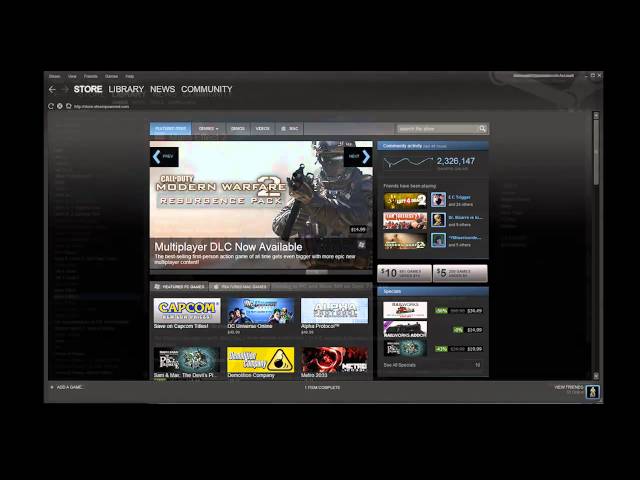Open the Demolition Company thumbnail
The width and height of the screenshot is (640, 480).
click(260, 360)
